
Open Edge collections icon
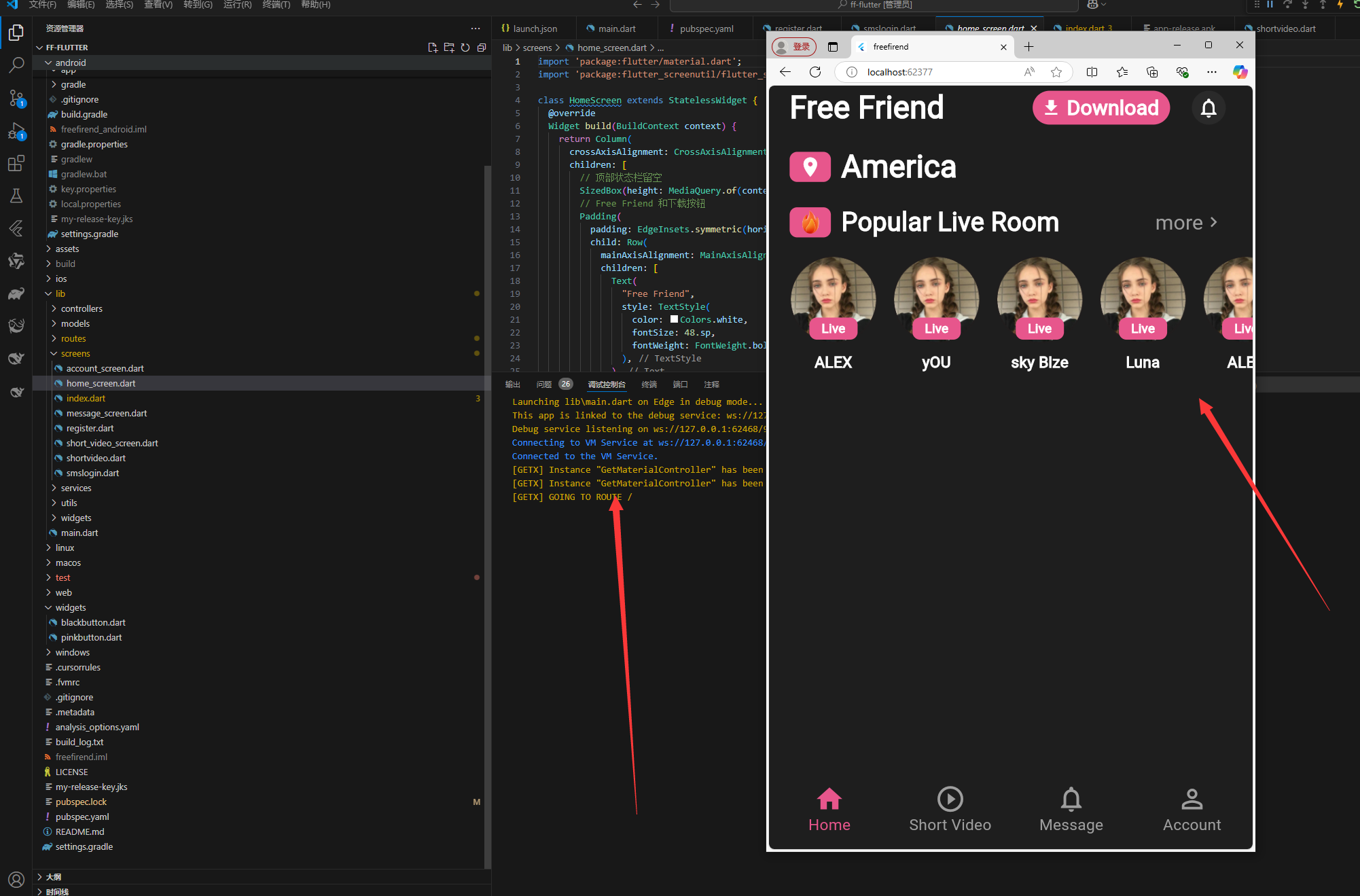coord(1151,72)
